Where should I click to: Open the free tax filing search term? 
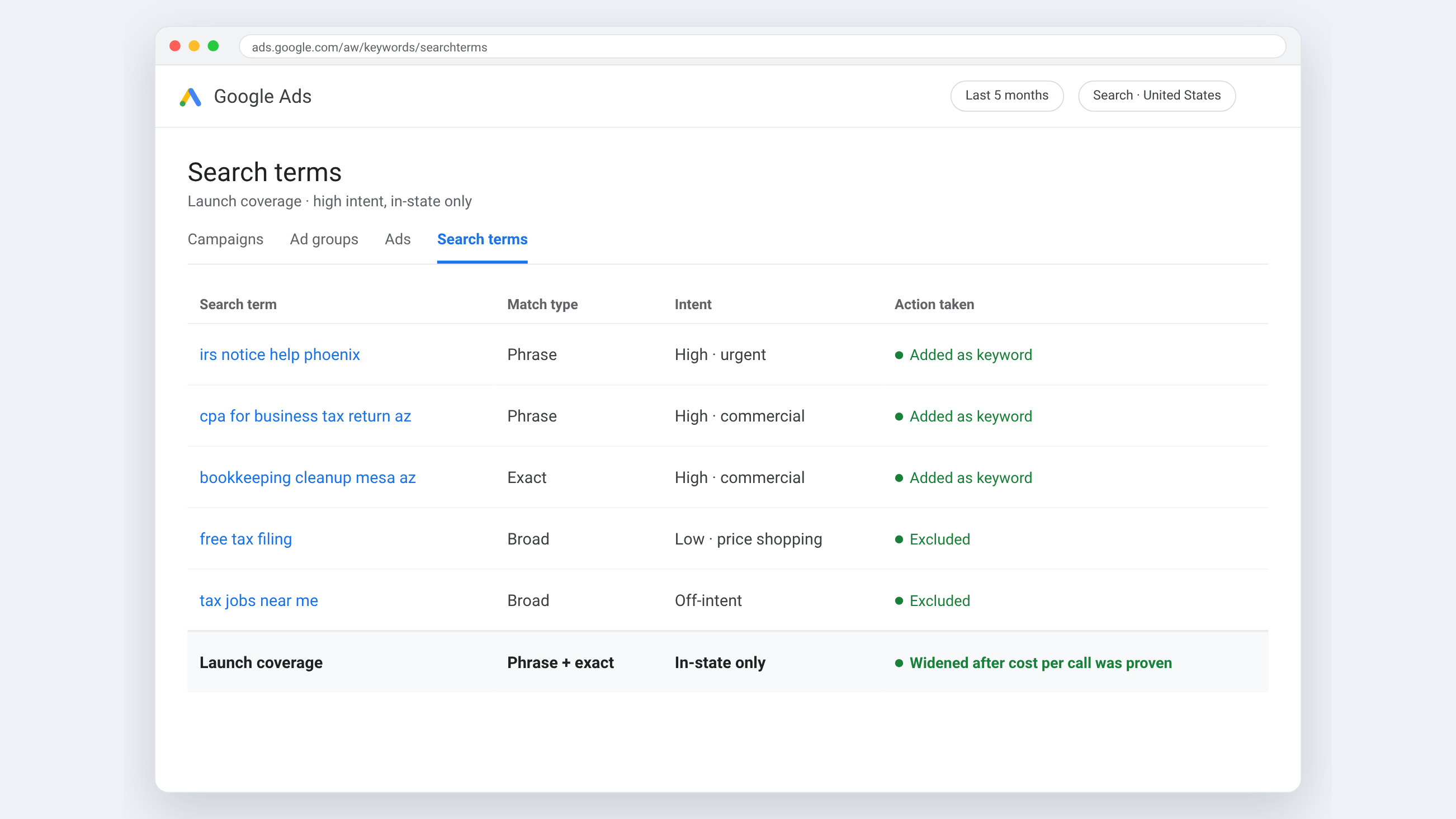pos(245,539)
